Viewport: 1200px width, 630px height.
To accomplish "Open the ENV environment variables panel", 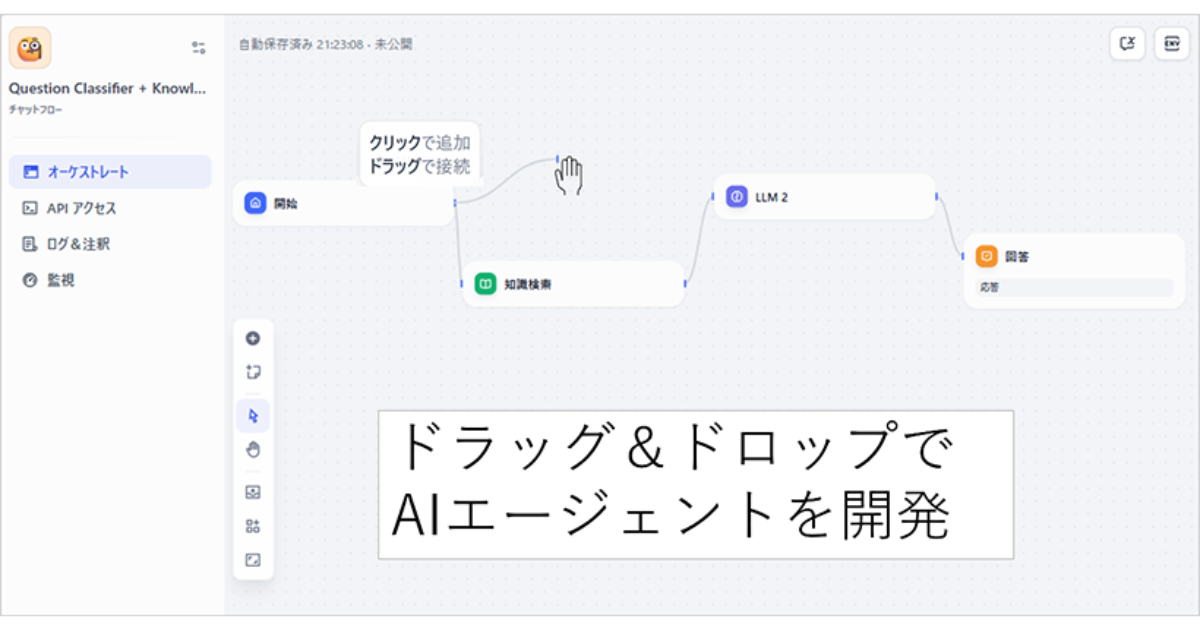I will pyautogui.click(x=1171, y=44).
